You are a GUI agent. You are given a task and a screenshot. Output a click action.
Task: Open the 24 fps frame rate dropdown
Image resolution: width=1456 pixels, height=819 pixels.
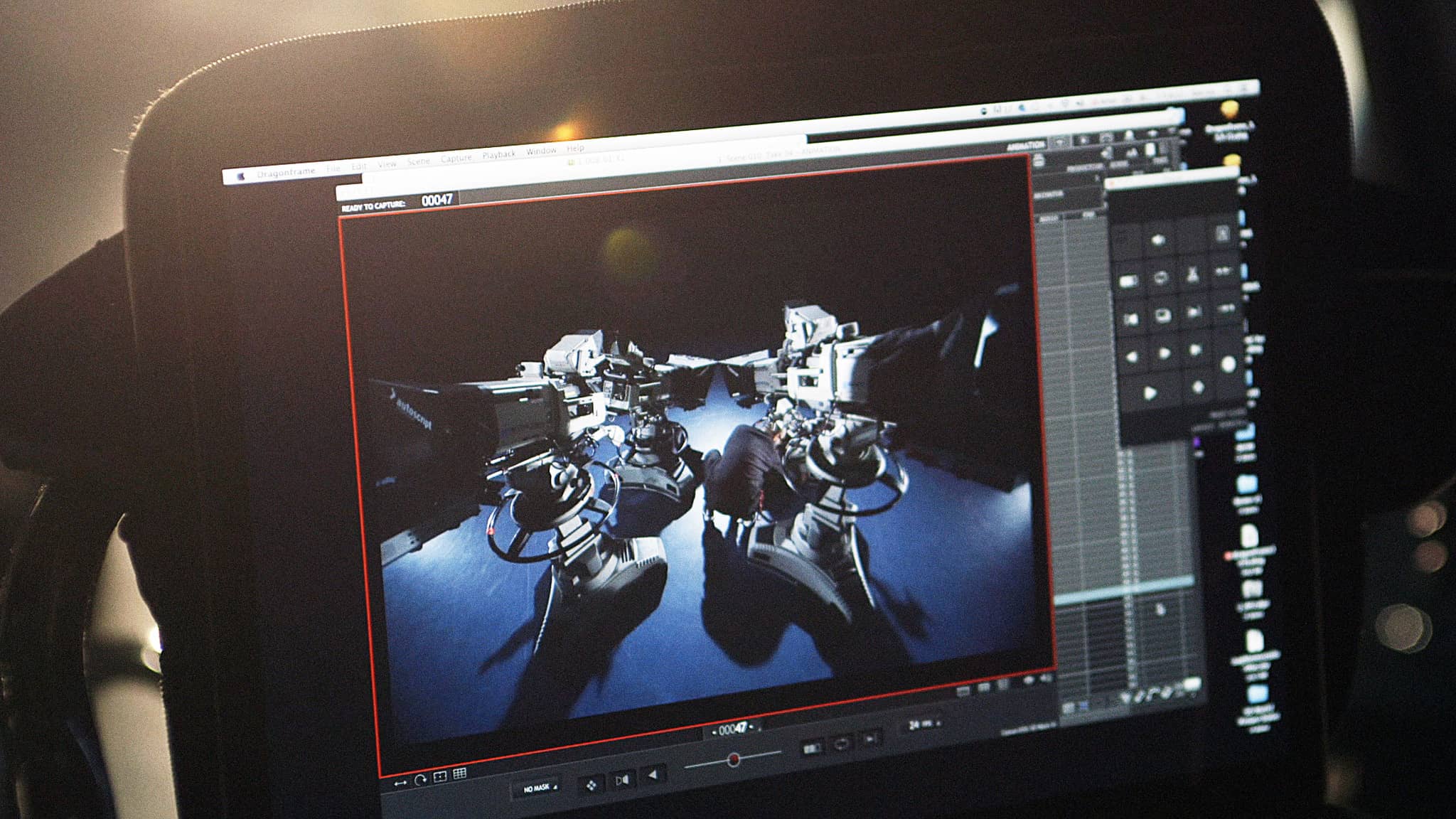pos(924,724)
